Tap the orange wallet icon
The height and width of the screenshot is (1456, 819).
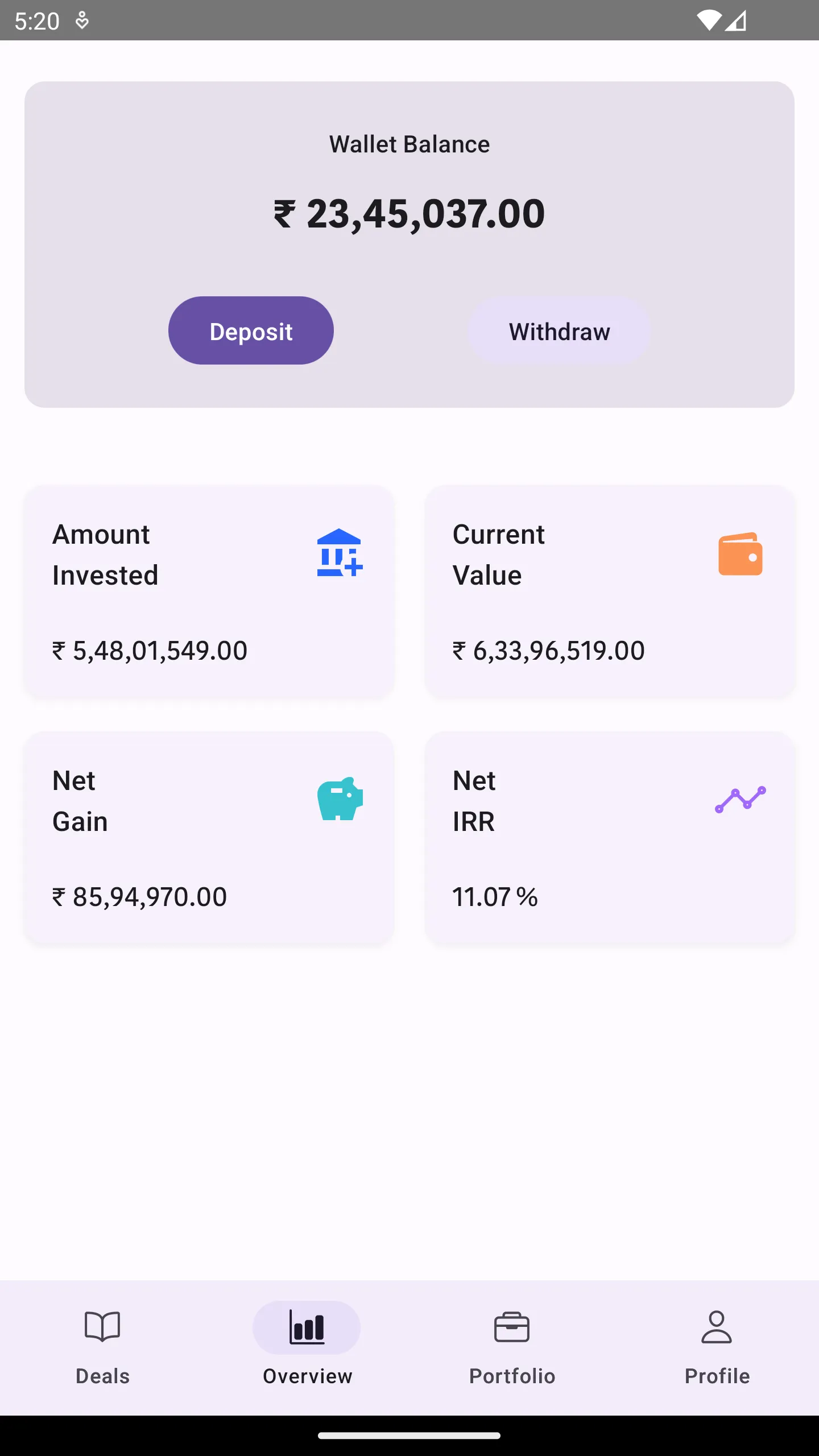(x=740, y=554)
